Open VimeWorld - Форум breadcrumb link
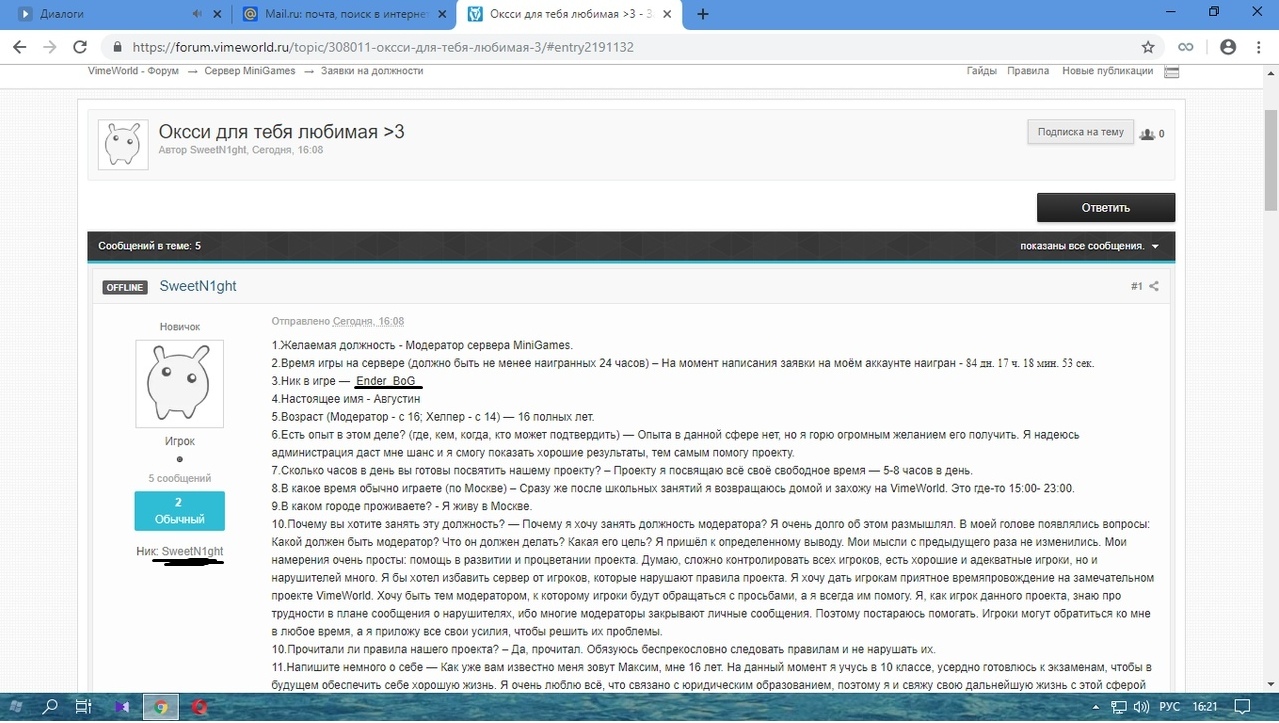1279x723 pixels. pyautogui.click(x=133, y=71)
